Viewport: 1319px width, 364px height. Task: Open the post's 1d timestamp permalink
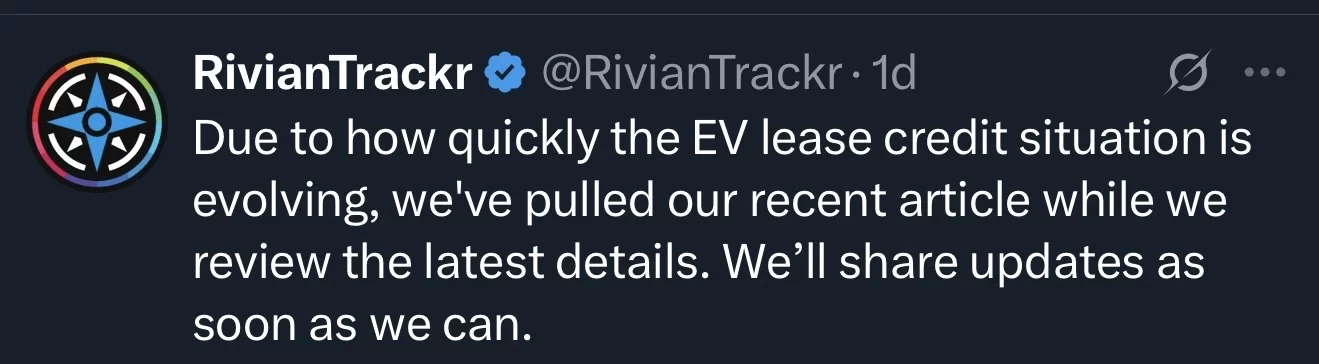coord(893,73)
